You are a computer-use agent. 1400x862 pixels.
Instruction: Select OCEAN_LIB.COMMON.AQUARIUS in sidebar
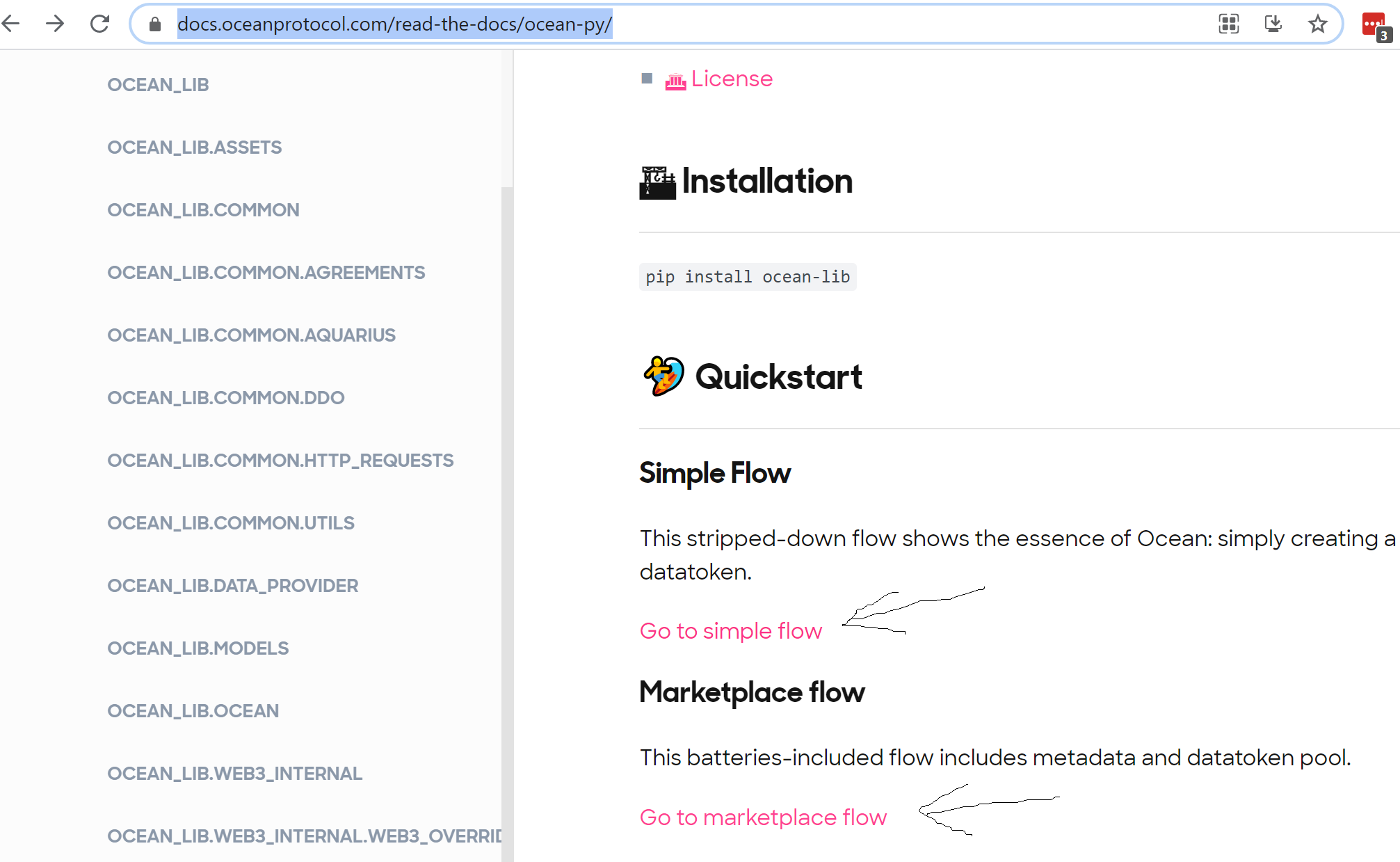(x=251, y=335)
